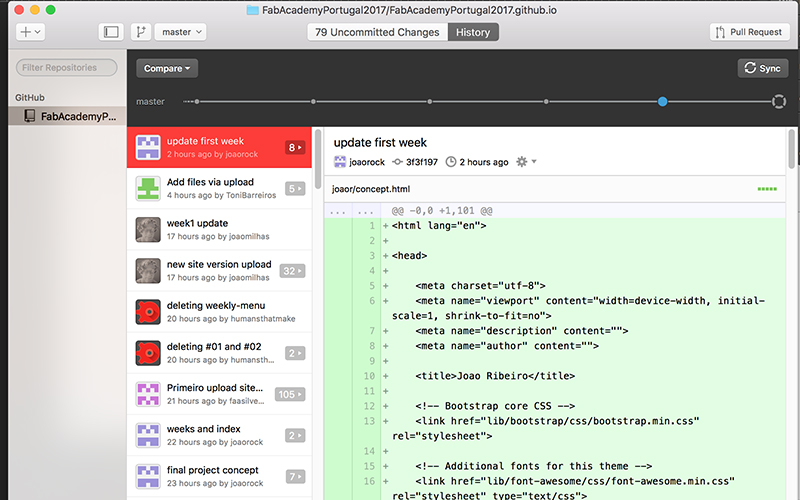
Task: Click humansthatmake avatar on deleting #01 and #02
Action: [x=148, y=353]
